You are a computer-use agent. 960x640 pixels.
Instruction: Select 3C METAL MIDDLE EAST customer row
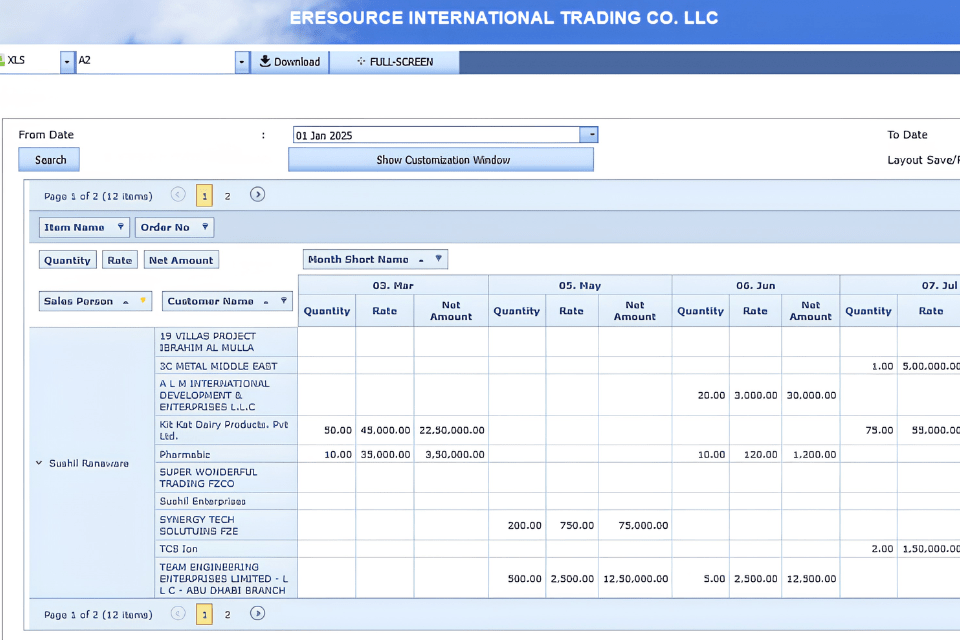(226, 366)
